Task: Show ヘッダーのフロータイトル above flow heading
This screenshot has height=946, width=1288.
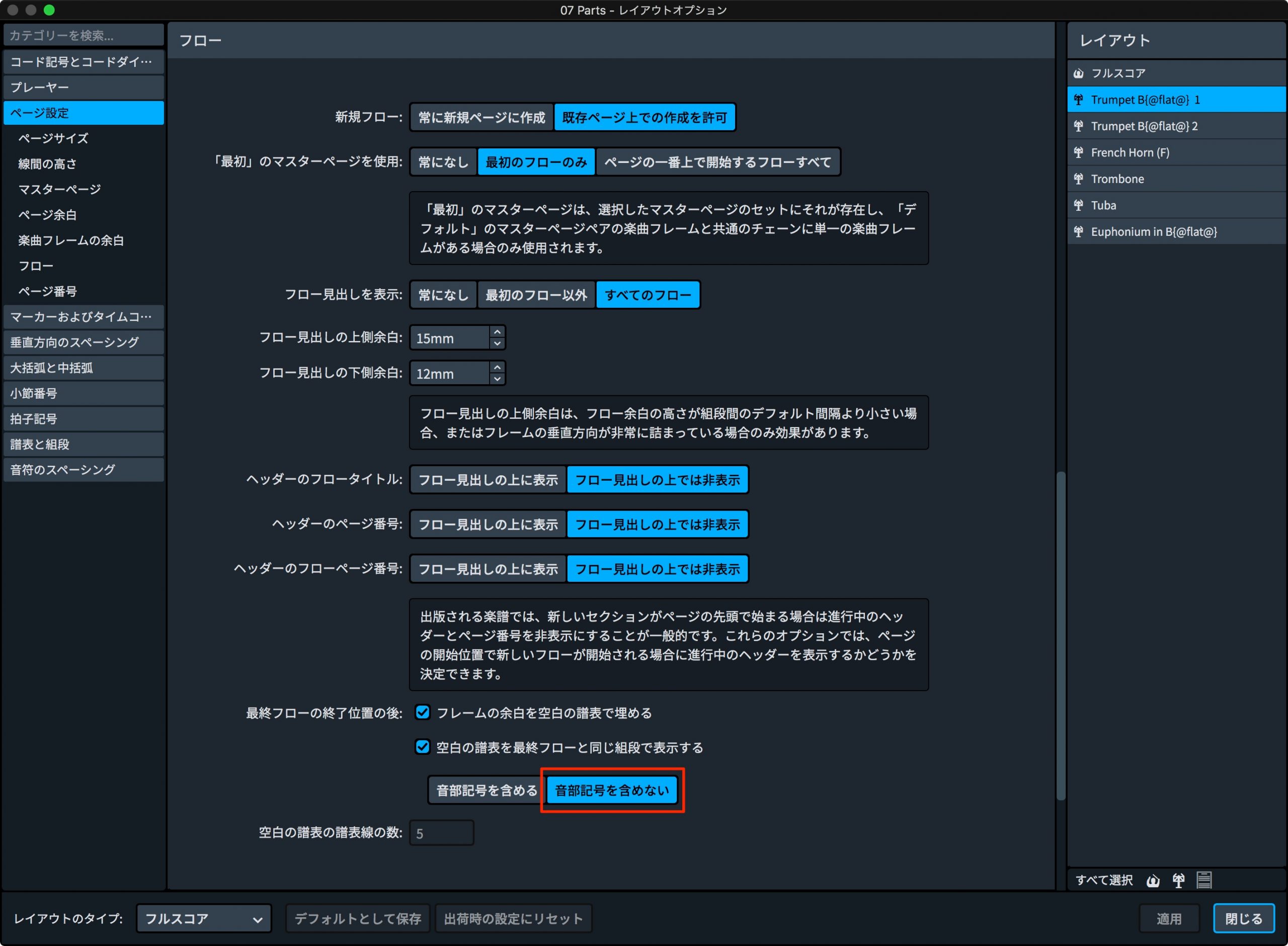Action: (x=488, y=480)
